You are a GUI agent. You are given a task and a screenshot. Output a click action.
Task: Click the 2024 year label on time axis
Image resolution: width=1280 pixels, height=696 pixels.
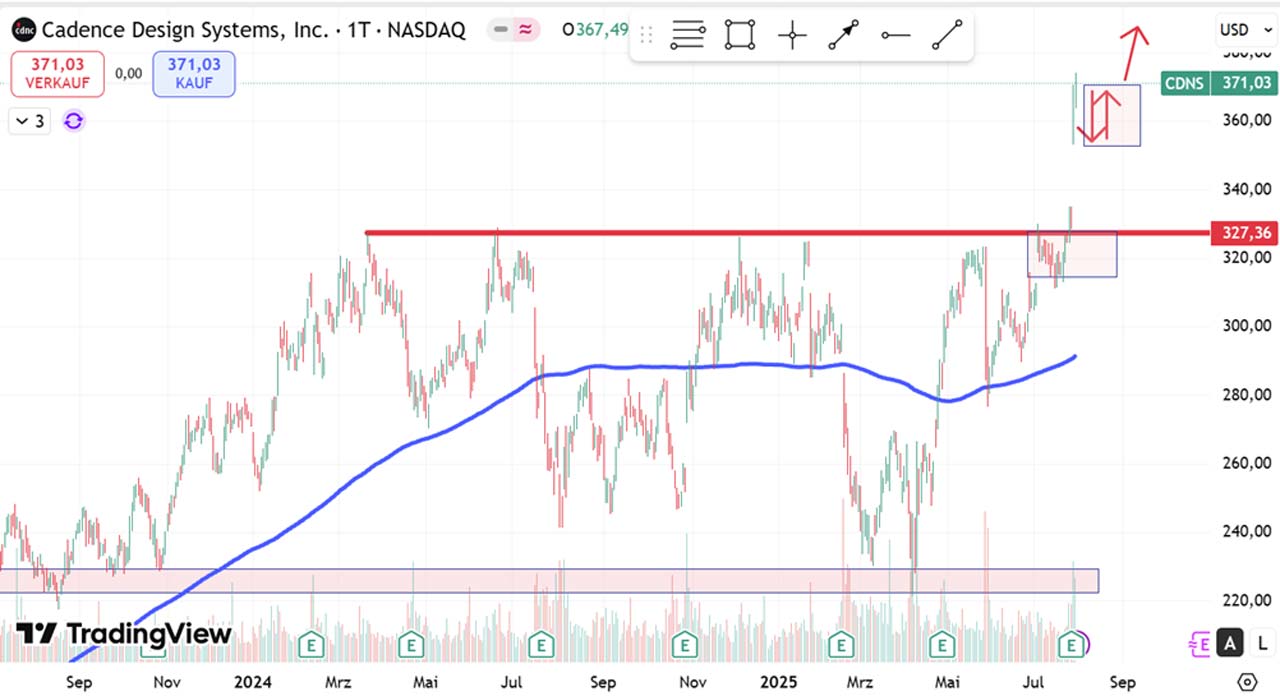(253, 682)
